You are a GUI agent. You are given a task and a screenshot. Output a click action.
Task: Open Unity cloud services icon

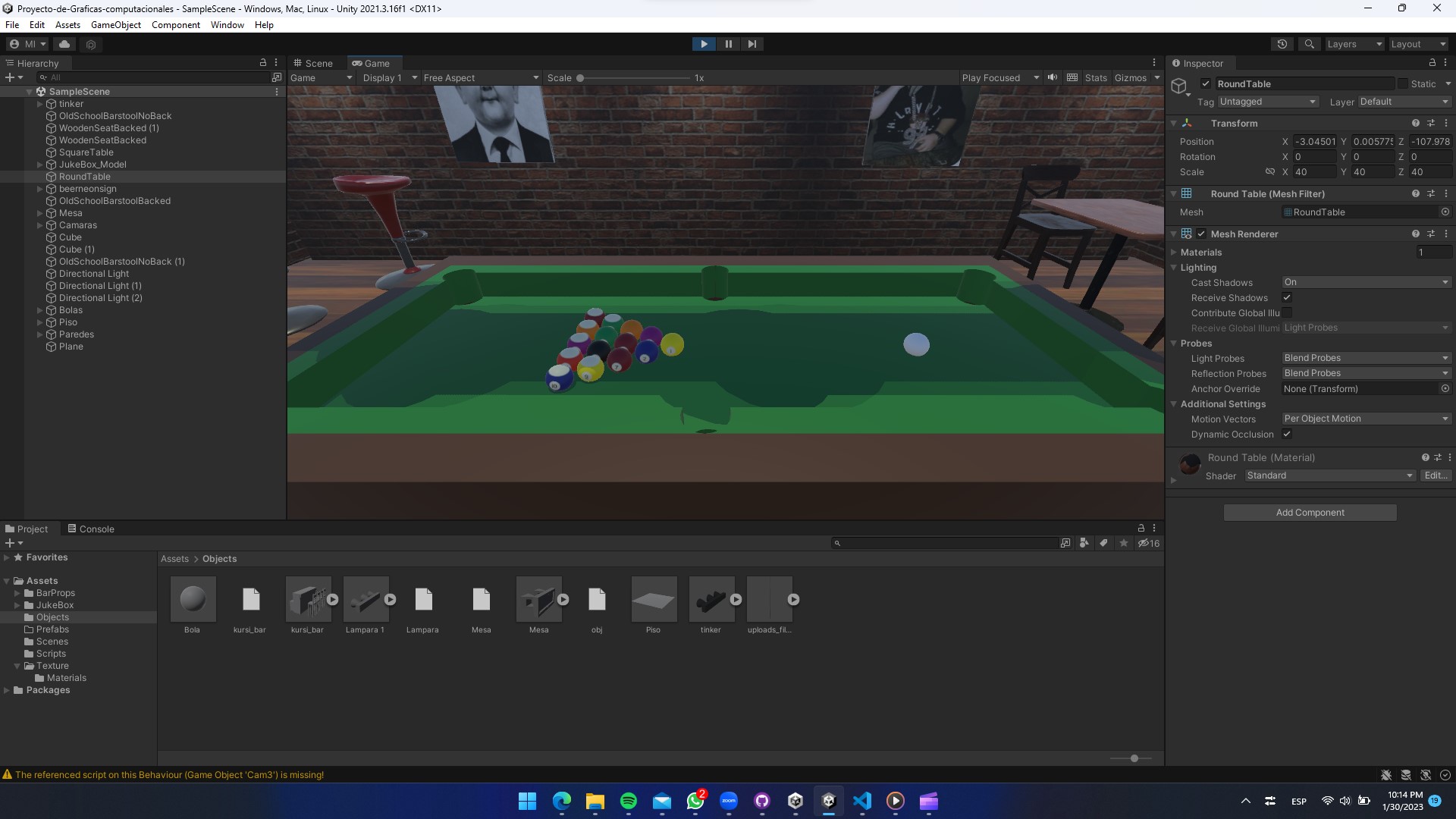65,44
